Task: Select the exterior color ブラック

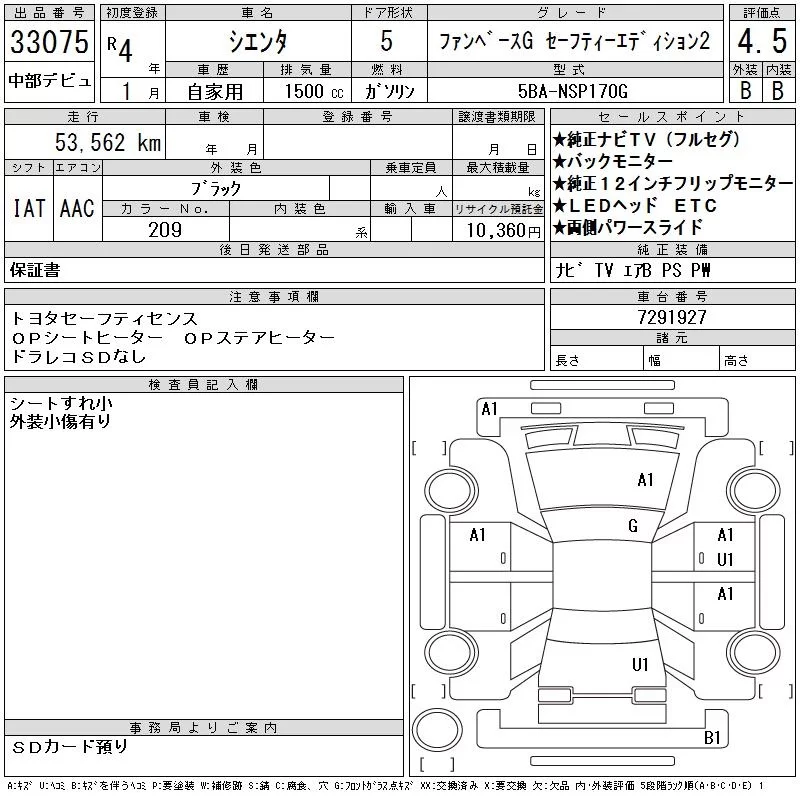Action: click(216, 189)
